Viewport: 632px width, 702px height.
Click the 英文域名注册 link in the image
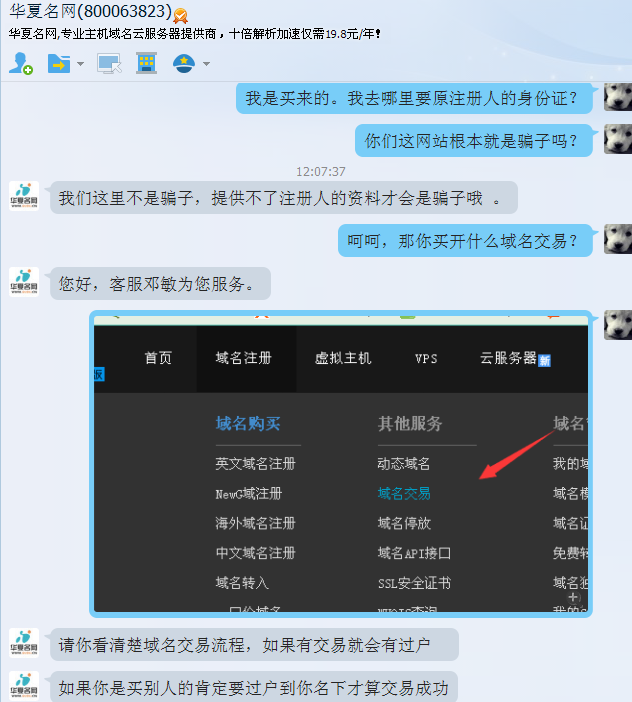[255, 464]
